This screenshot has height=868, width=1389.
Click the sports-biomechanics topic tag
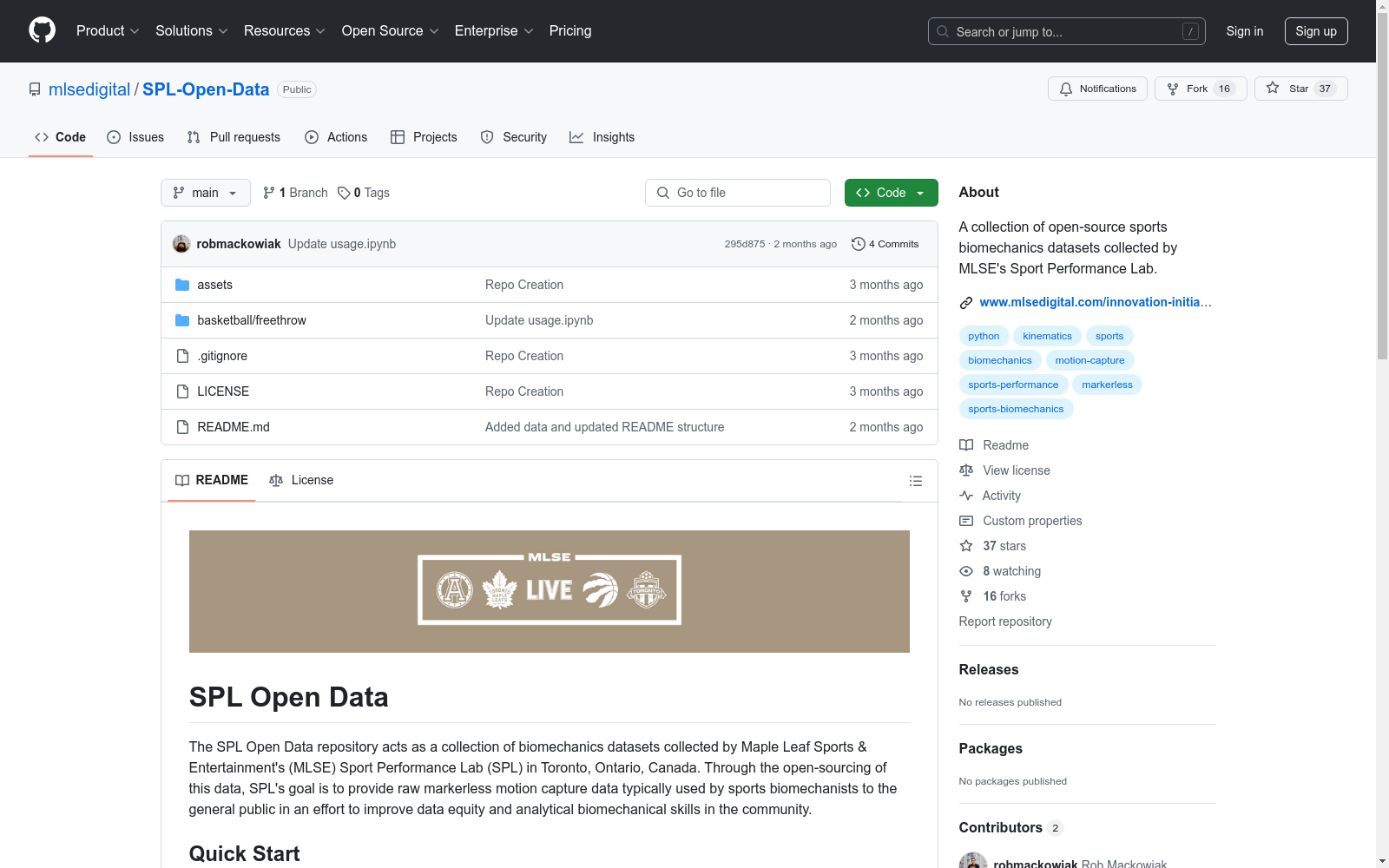[1016, 409]
